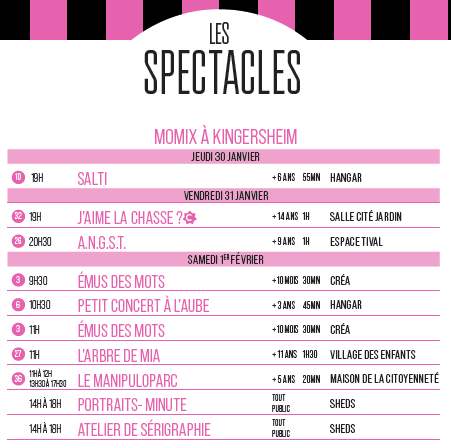Image resolution: width=451 pixels, height=445 pixels.
Task: Click the Momix à Kingersheim heading
Action: (226, 137)
